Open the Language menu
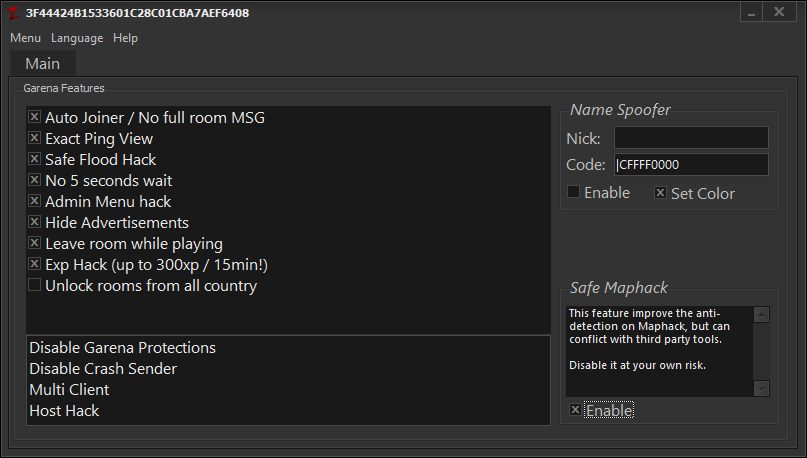The width and height of the screenshot is (807, 458). [x=77, y=38]
